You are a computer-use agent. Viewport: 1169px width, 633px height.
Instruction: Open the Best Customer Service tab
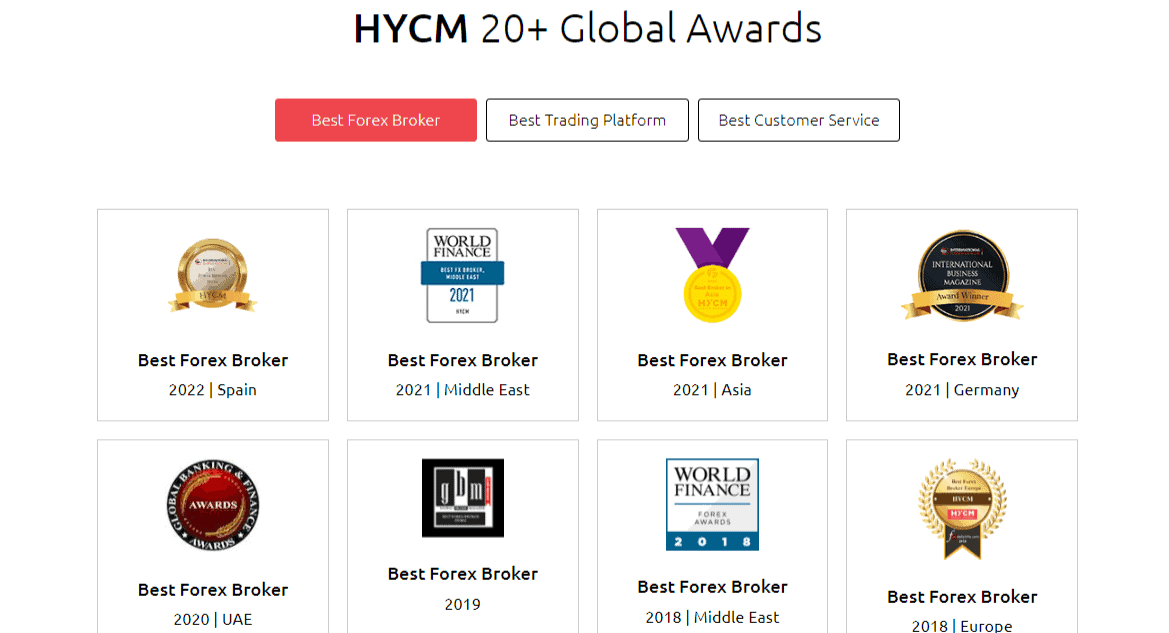pyautogui.click(x=798, y=120)
